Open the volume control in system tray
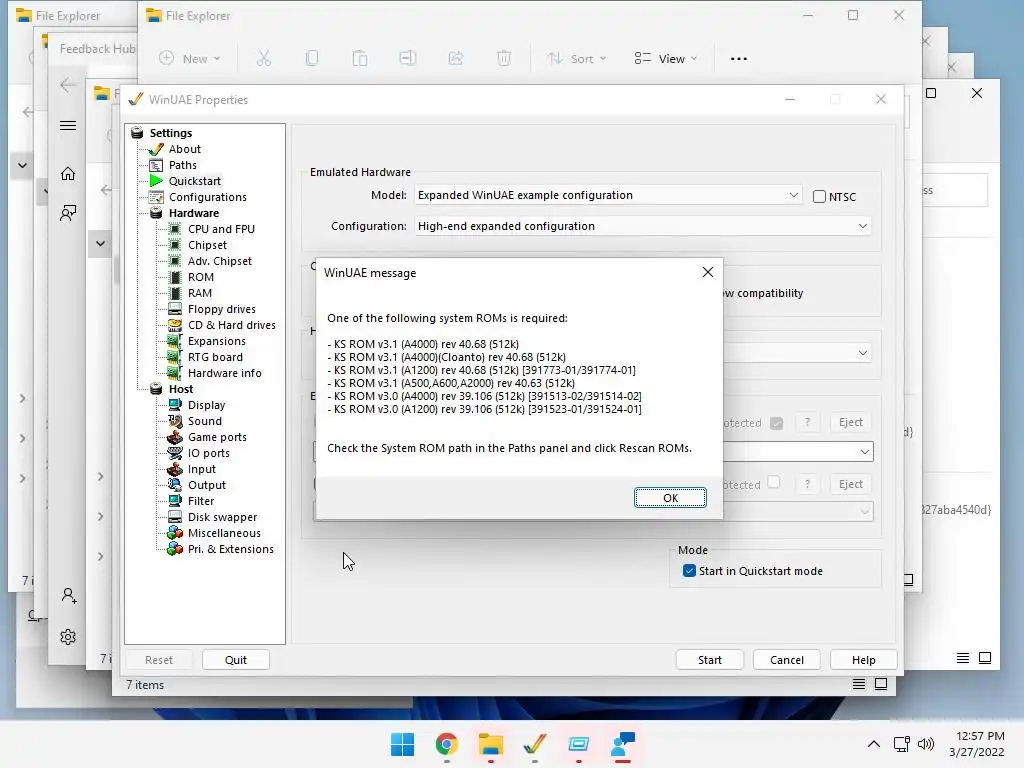1024x768 pixels. tap(925, 744)
